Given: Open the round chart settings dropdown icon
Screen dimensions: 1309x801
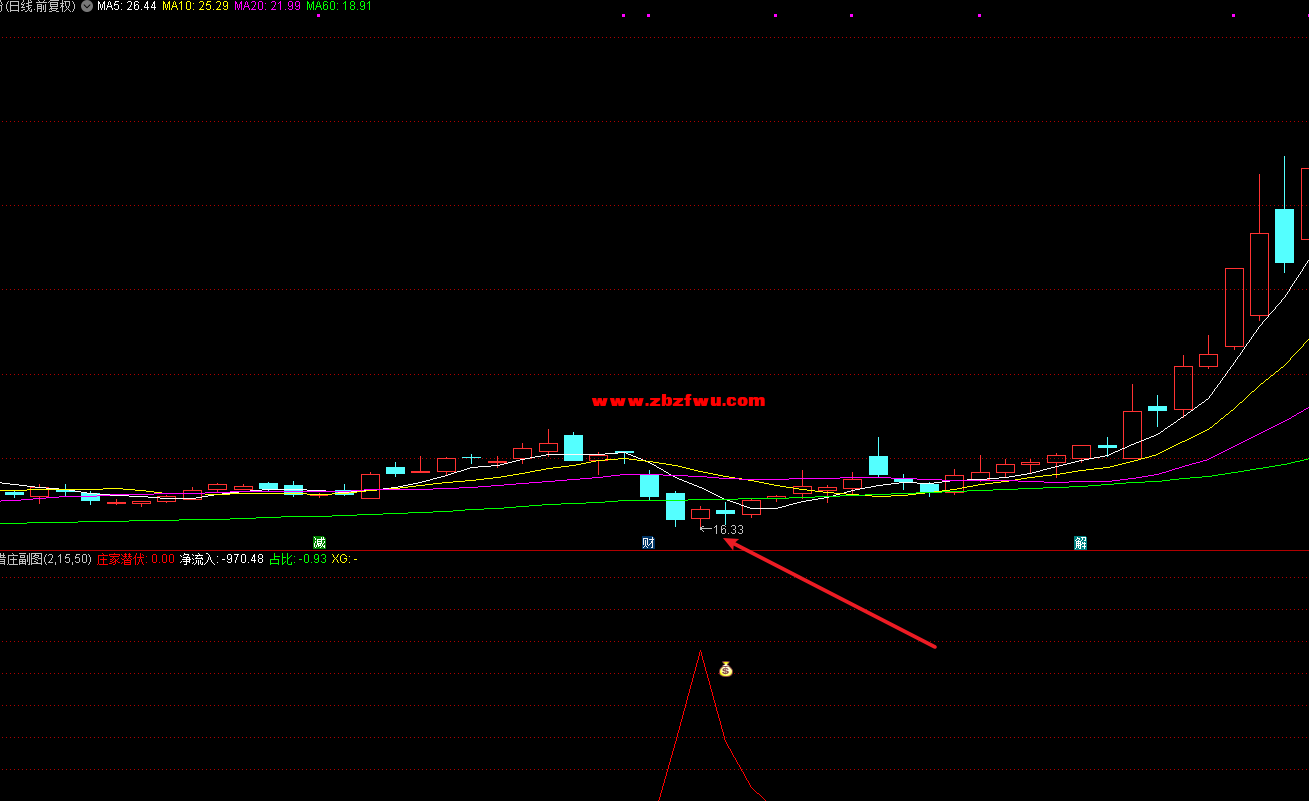Looking at the screenshot, I should pos(87,6).
